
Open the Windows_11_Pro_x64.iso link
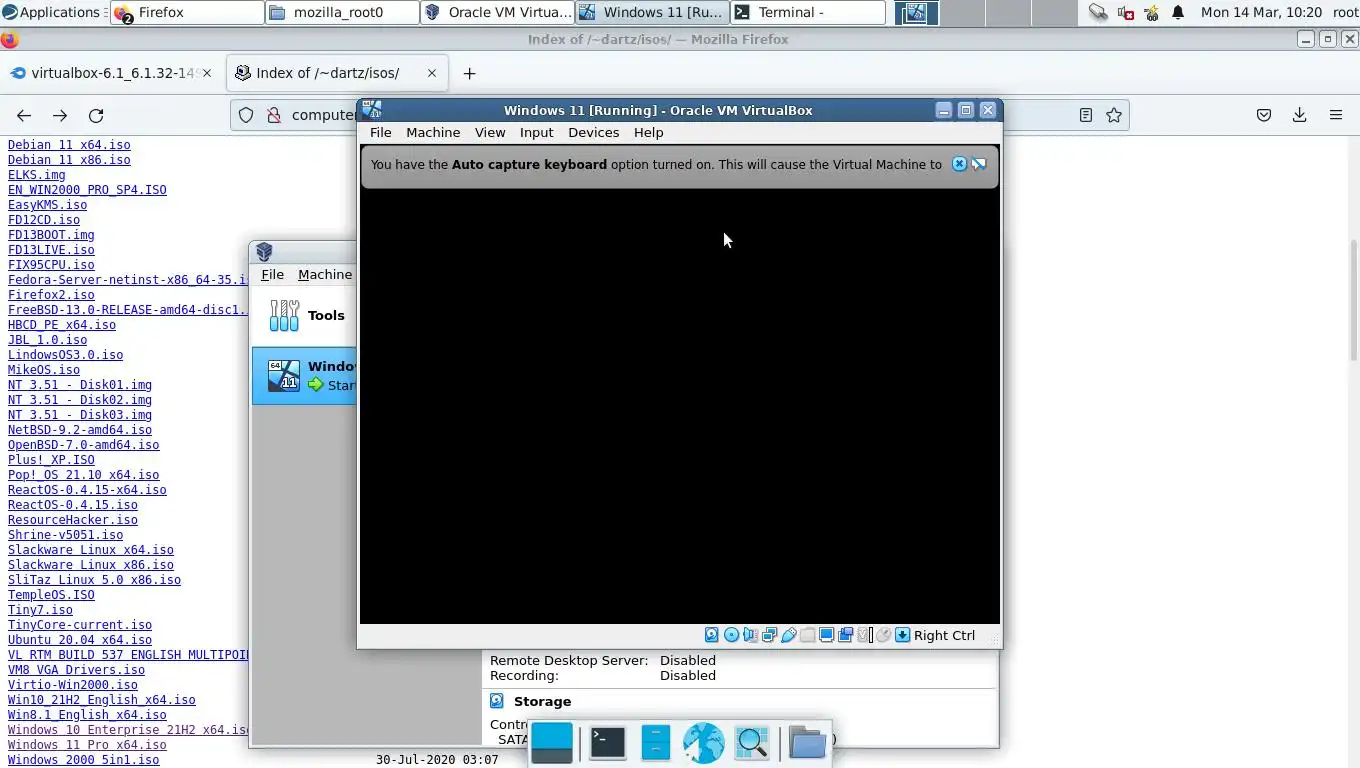(x=87, y=745)
